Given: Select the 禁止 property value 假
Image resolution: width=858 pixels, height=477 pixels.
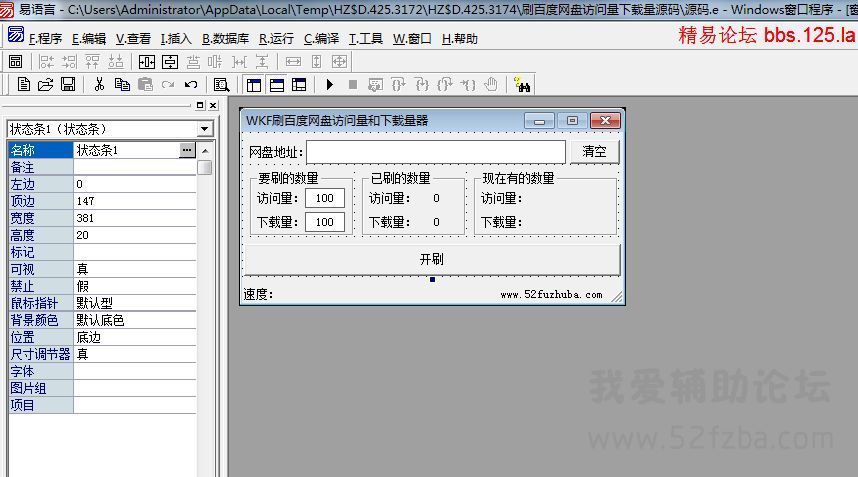Looking at the screenshot, I should [135, 286].
